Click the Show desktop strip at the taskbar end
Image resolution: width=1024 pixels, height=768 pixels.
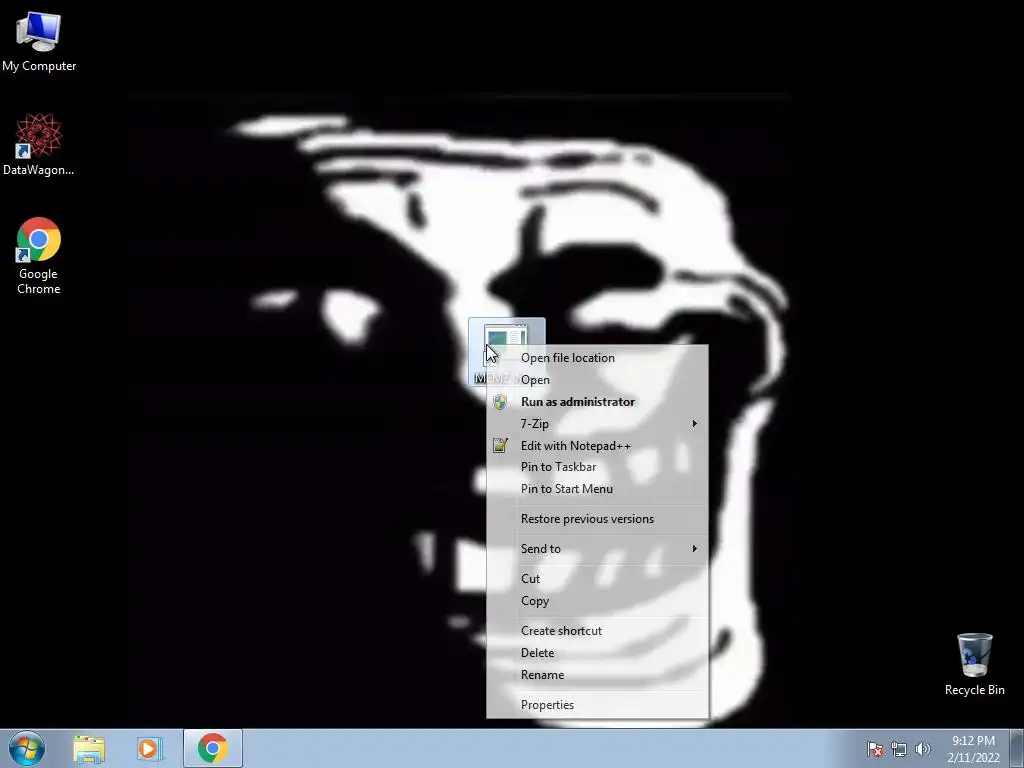(1017, 748)
